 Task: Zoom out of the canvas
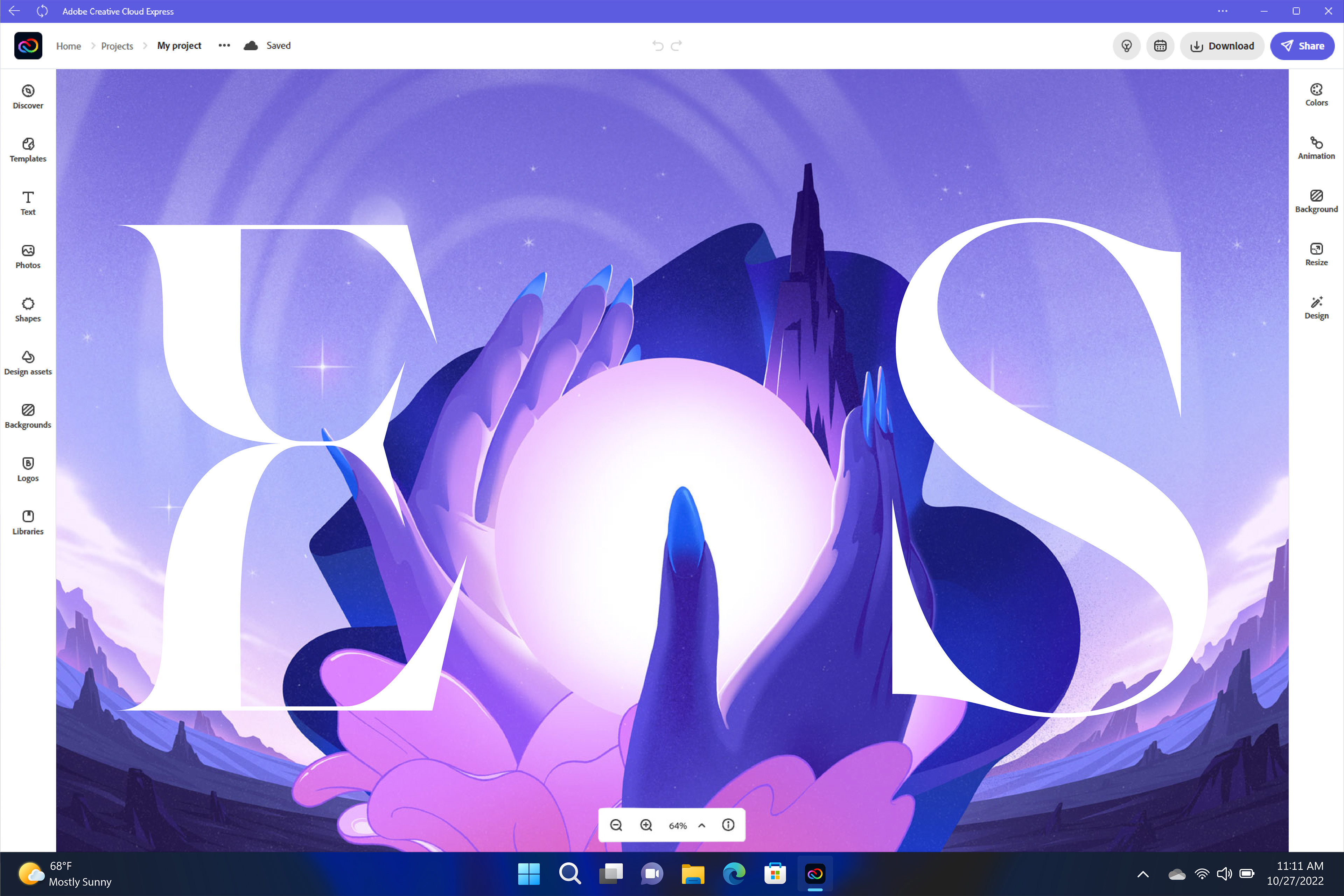click(x=616, y=825)
